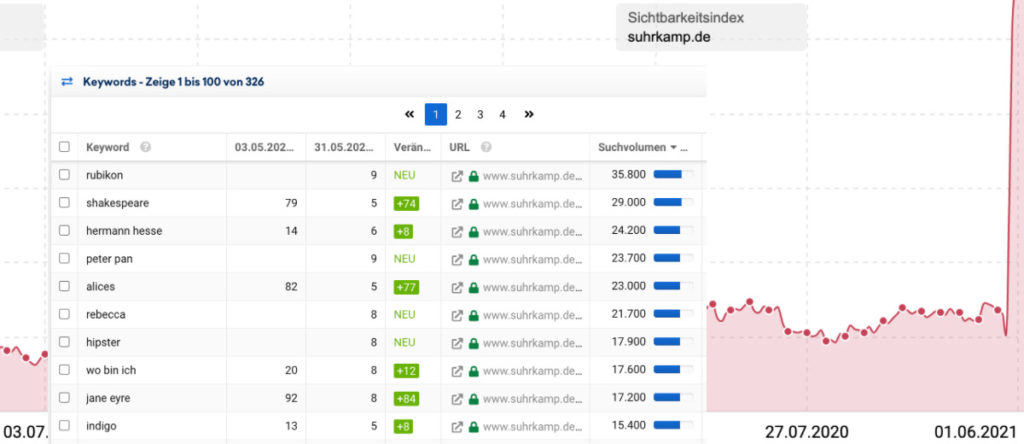Open external link icon in peter pan row
1024x444 pixels.
point(457,259)
